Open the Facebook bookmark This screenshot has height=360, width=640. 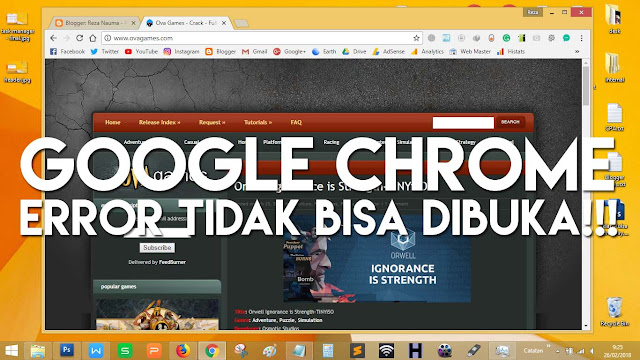click(67, 51)
